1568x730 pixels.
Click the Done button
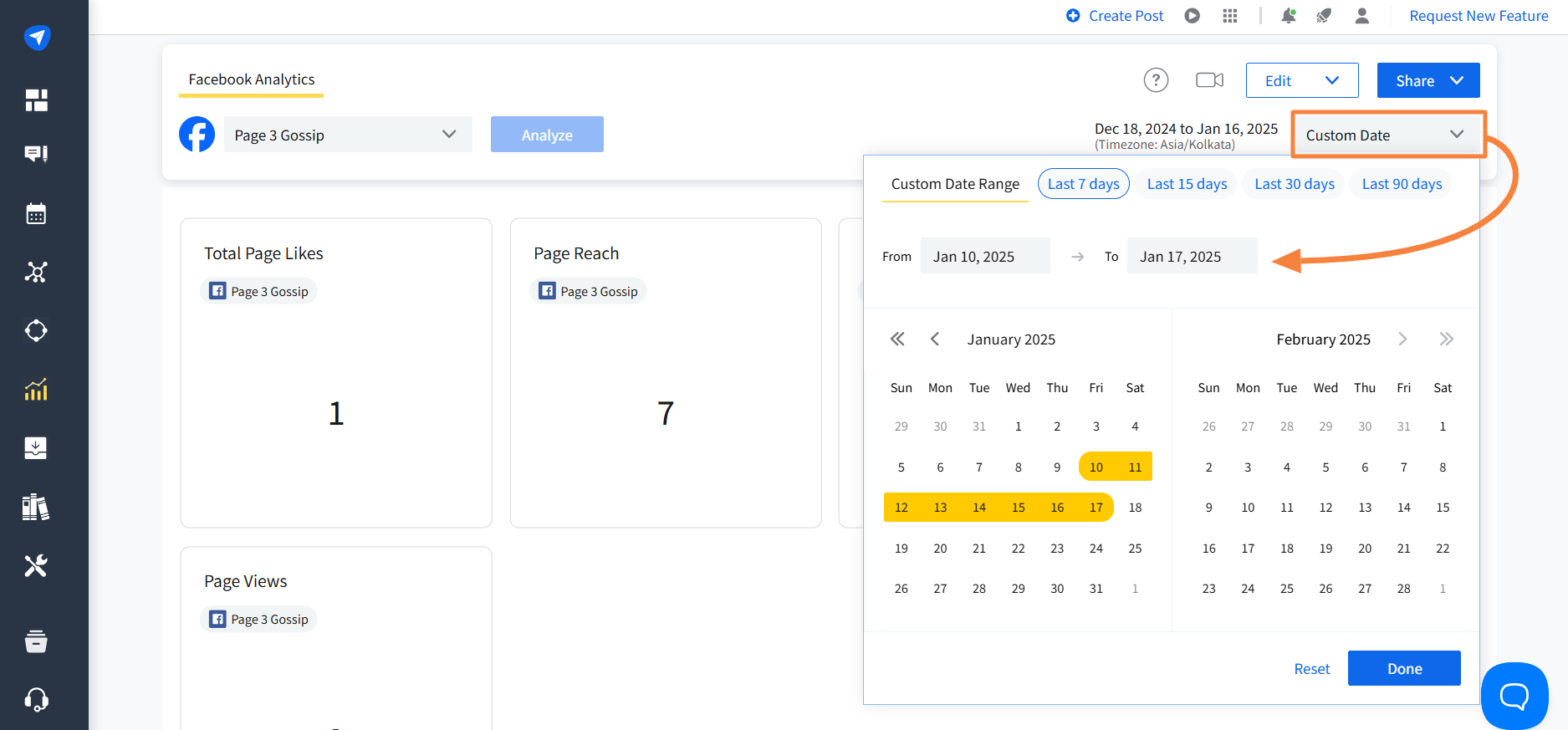(x=1404, y=668)
